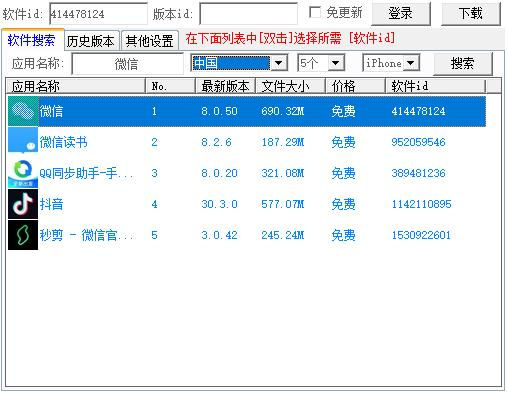Focus the 版本id input field
Image resolution: width=508 pixels, height=393 pixels.
[x=248, y=14]
